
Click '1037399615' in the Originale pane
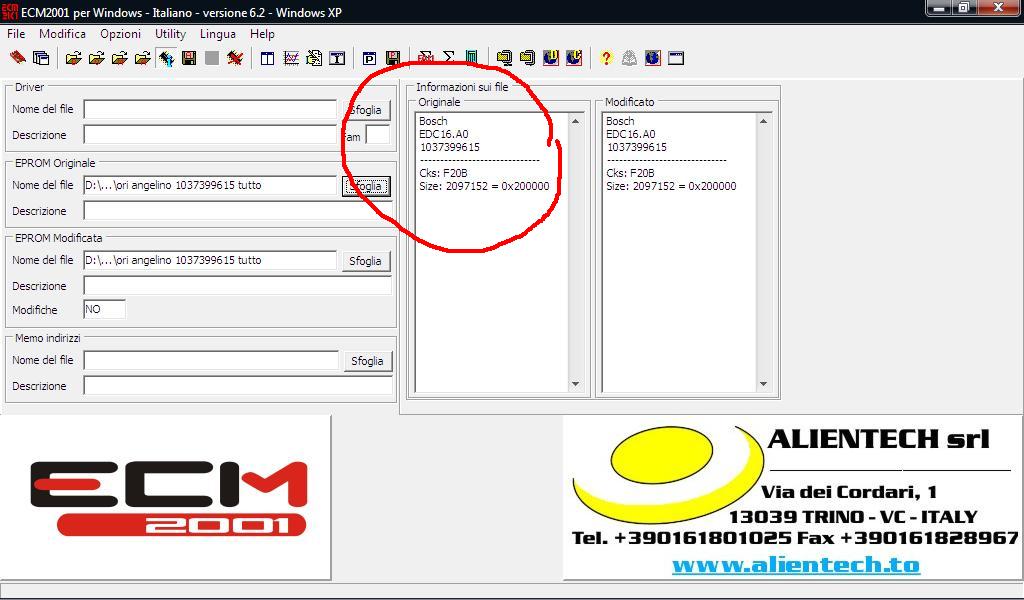tap(450, 147)
